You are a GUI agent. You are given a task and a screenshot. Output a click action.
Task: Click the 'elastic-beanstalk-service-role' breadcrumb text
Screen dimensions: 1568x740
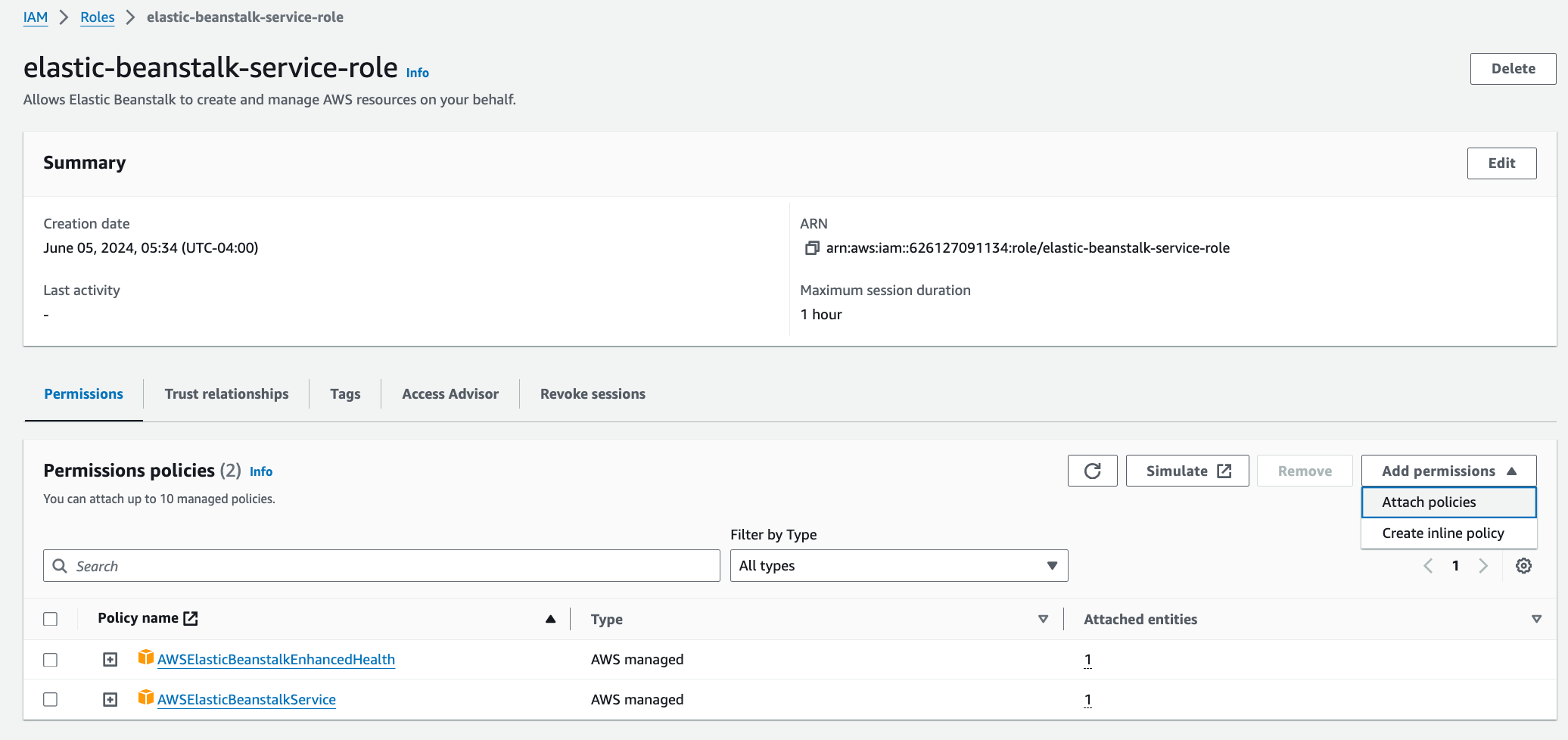(x=245, y=17)
